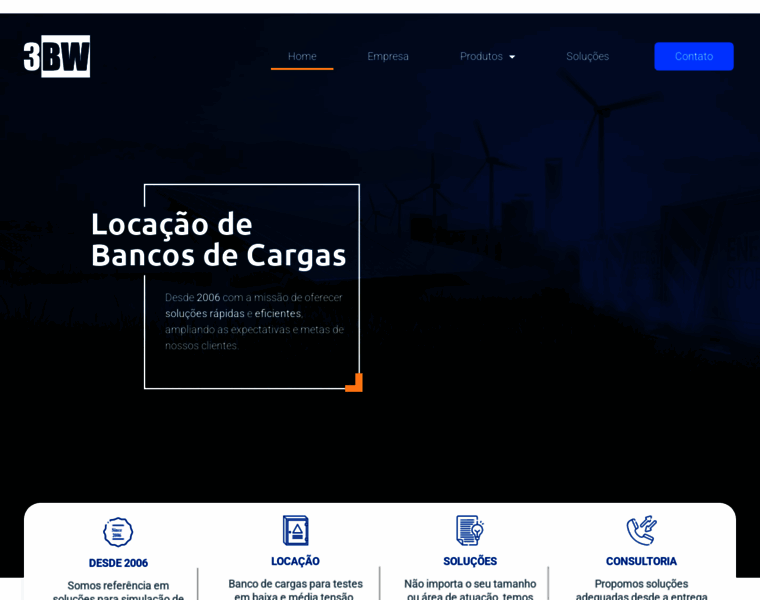Navigate to Soluções in navbar
This screenshot has height=600, width=760.
pos(587,56)
